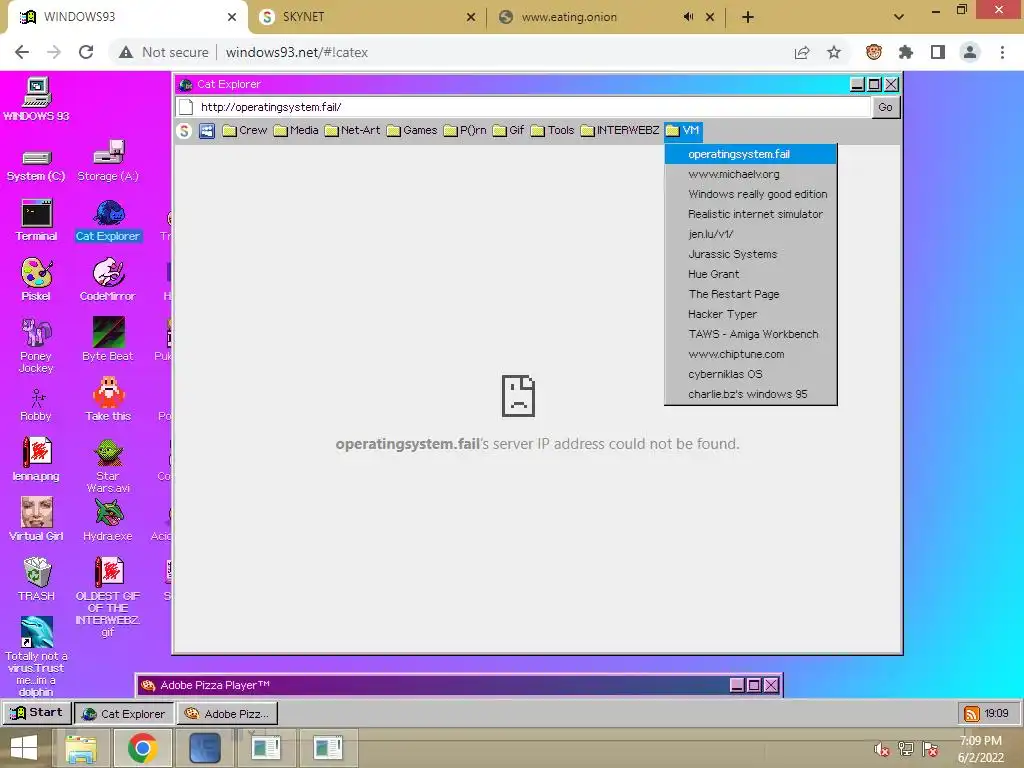
Task: Click the S bookmark icon in Cat Explorer
Action: (x=184, y=131)
